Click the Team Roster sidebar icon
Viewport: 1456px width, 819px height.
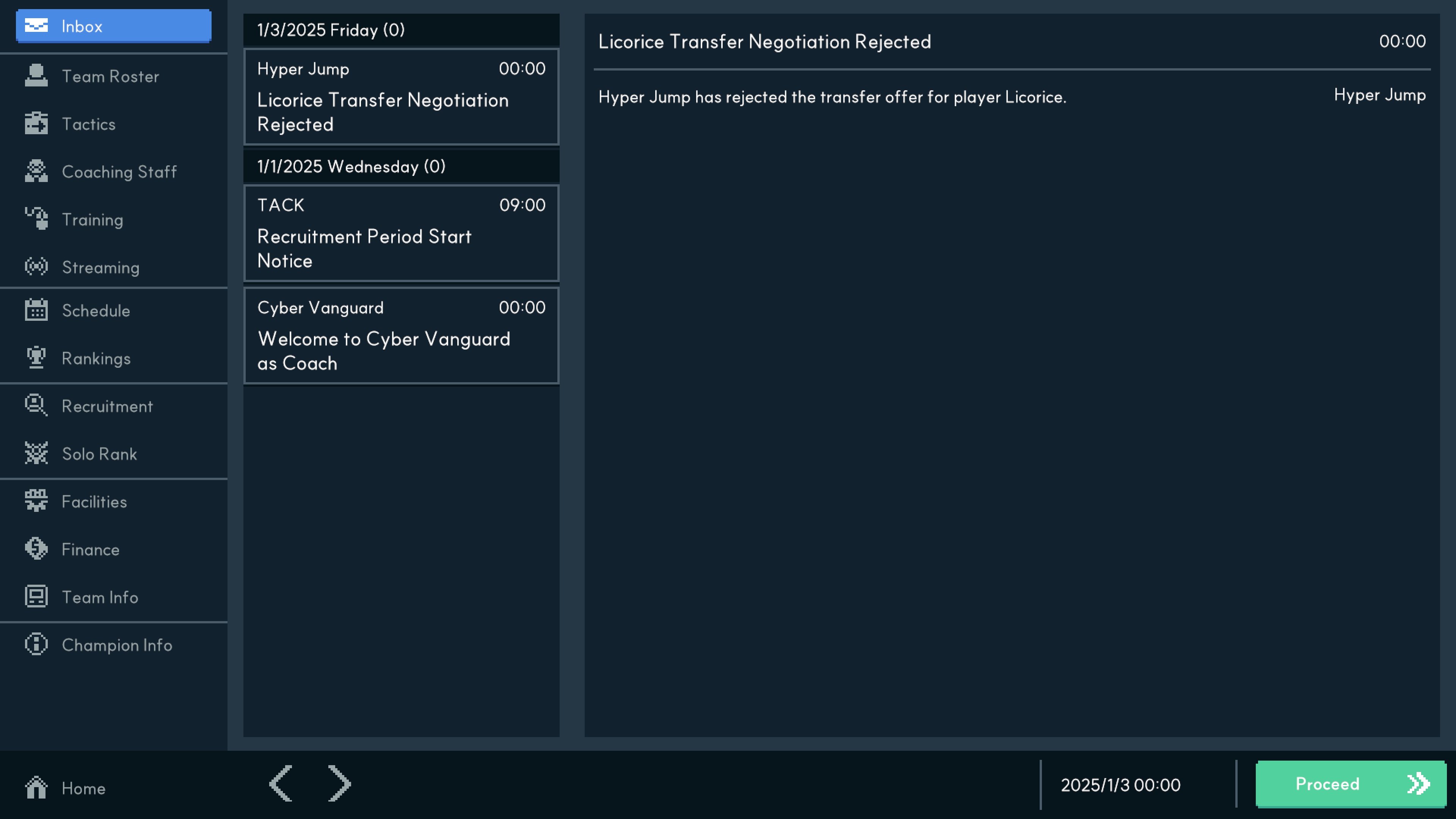tap(36, 76)
